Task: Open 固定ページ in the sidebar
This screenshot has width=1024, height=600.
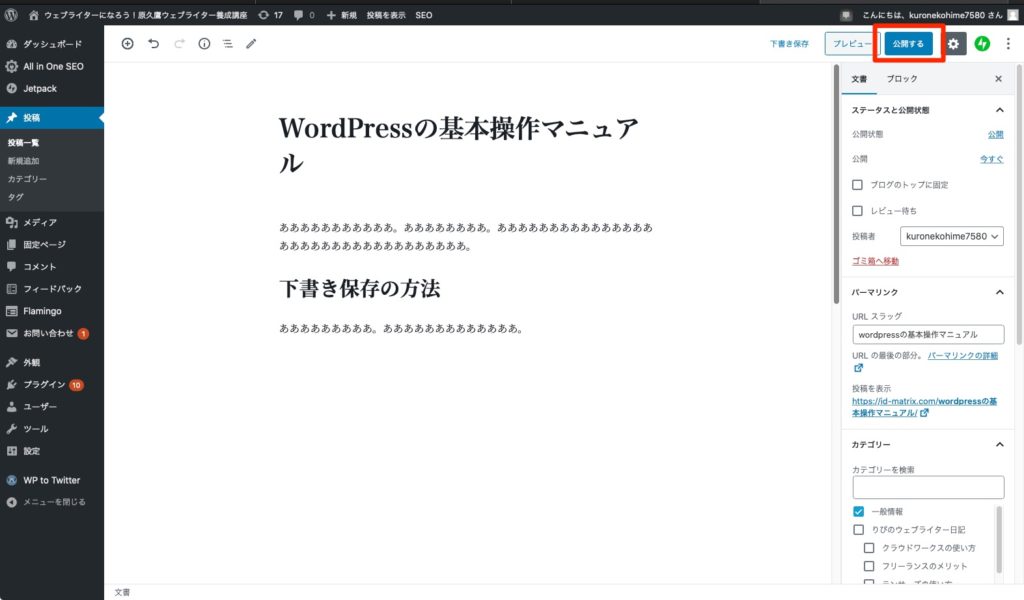Action: click(x=52, y=244)
